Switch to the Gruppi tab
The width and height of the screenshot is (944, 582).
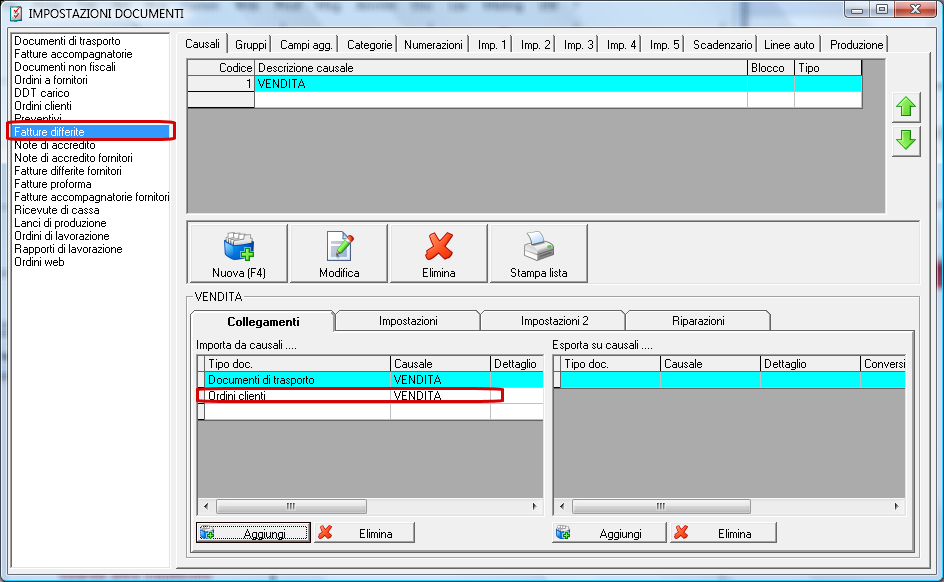tap(250, 45)
